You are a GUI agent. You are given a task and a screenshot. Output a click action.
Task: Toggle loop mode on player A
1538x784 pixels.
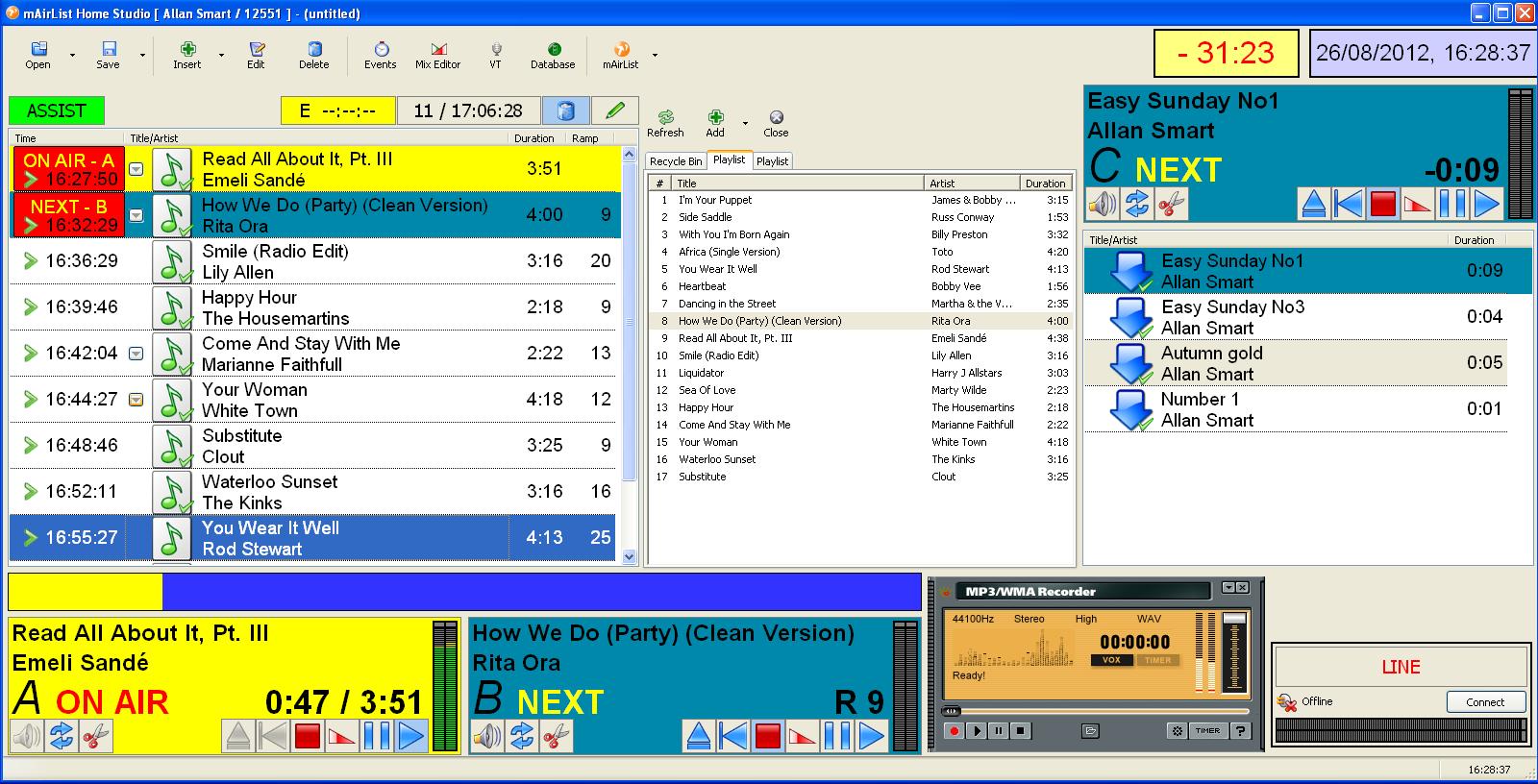point(61,737)
